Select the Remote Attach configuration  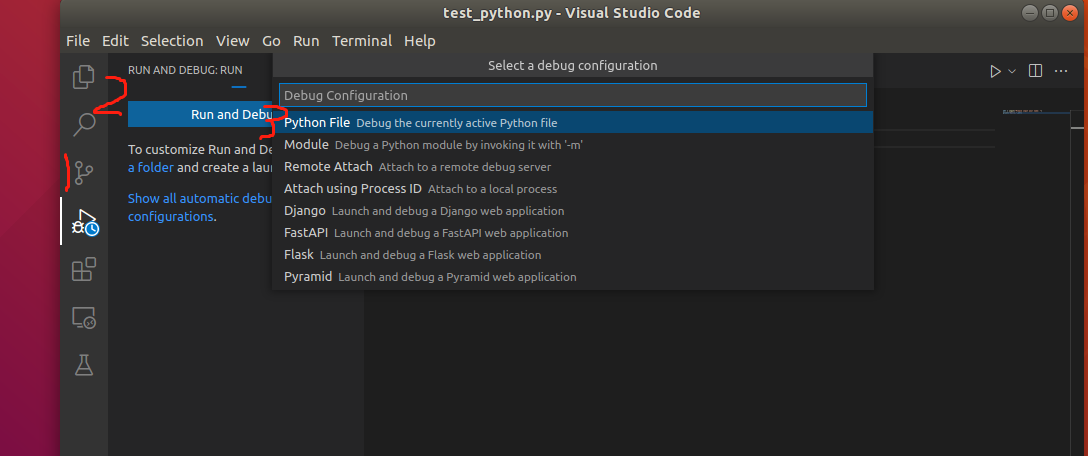point(572,167)
